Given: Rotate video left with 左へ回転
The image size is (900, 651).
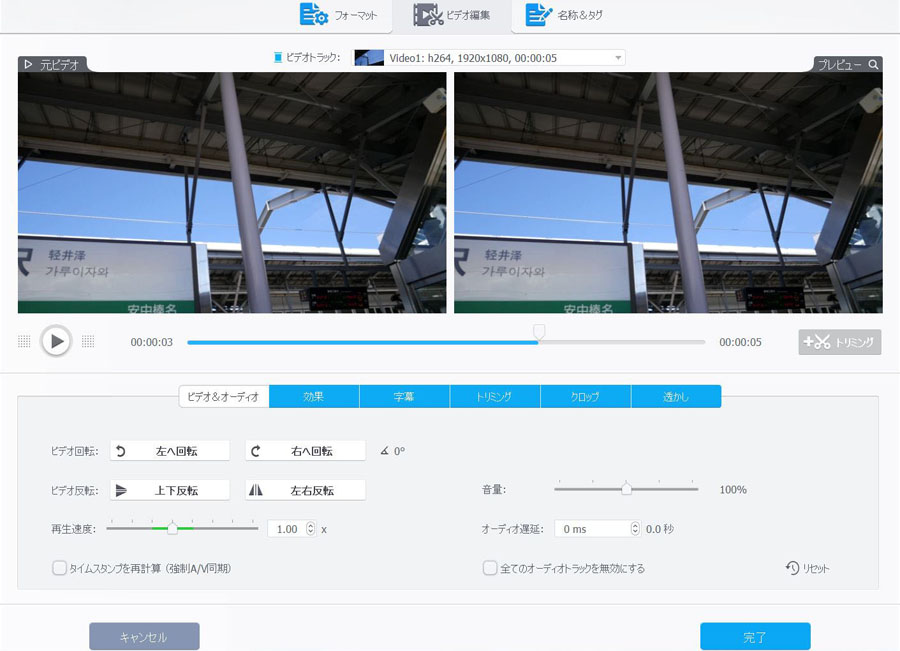Looking at the screenshot, I should coord(170,451).
